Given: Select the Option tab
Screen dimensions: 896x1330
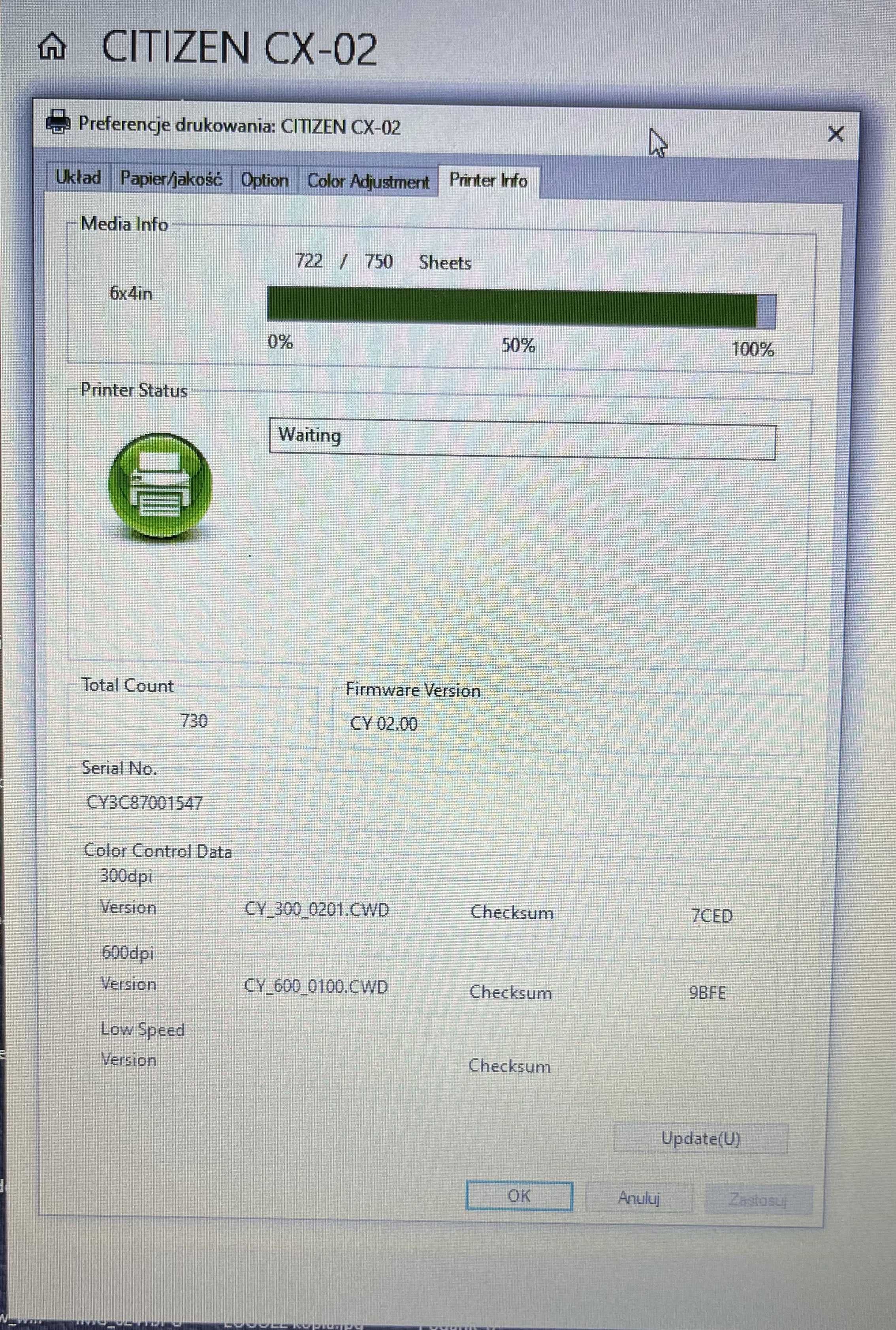Looking at the screenshot, I should 264,181.
